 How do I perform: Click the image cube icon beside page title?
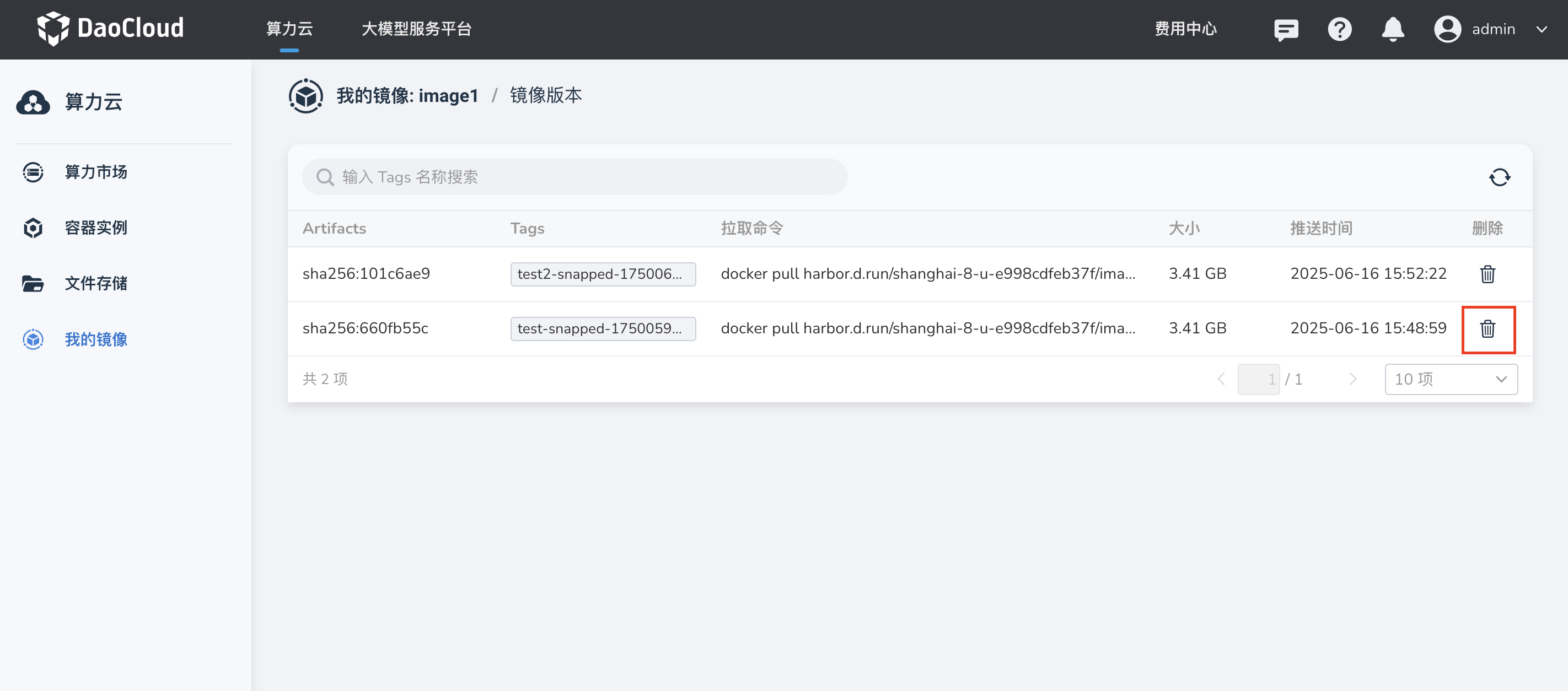tap(305, 95)
